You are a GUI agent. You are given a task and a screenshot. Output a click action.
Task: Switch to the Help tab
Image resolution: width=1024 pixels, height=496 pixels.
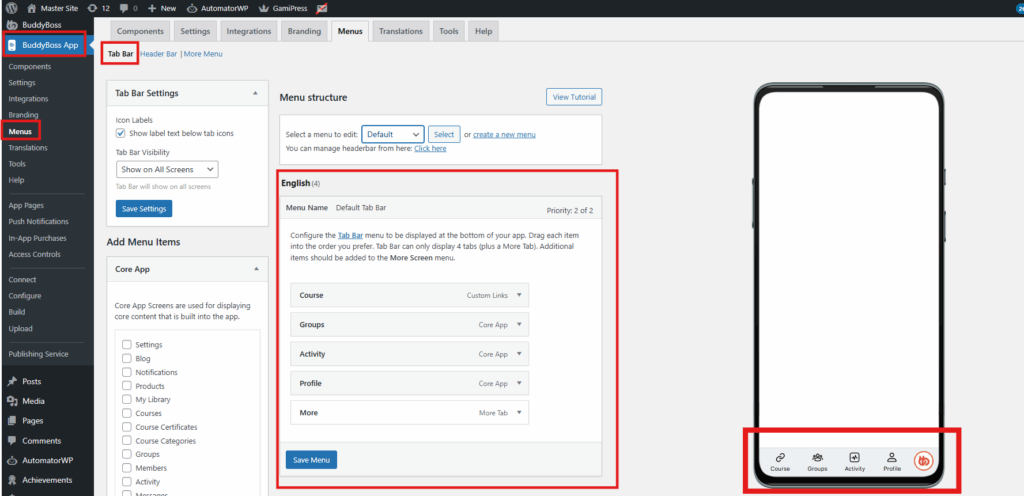click(483, 31)
